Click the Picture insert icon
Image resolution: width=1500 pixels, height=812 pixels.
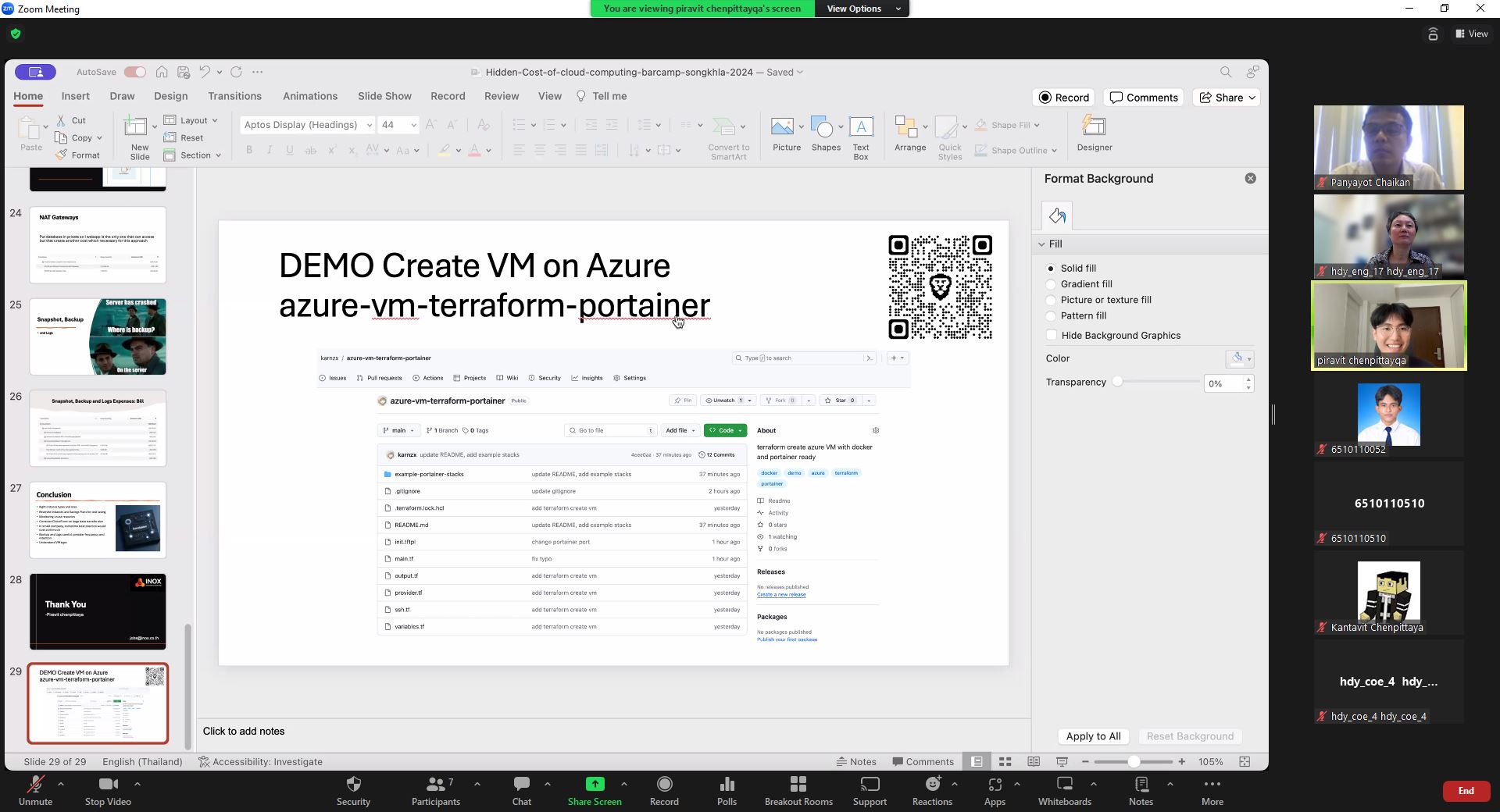click(782, 127)
